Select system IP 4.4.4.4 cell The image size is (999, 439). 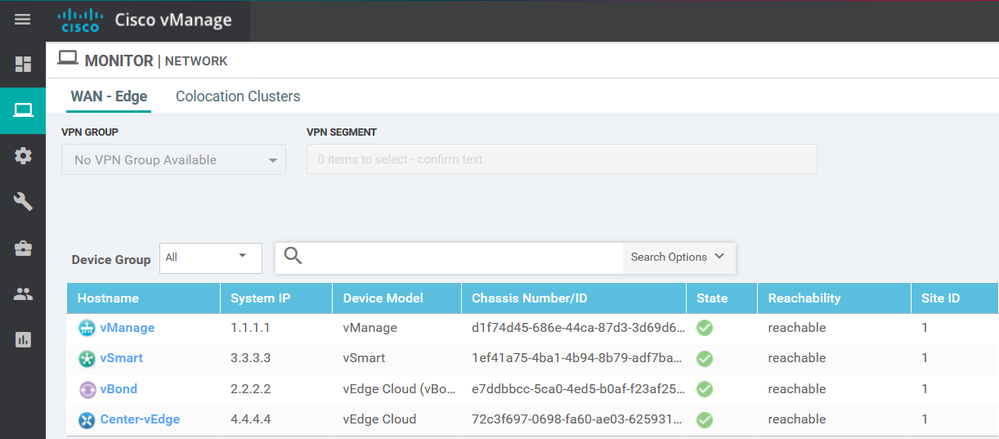click(251, 420)
